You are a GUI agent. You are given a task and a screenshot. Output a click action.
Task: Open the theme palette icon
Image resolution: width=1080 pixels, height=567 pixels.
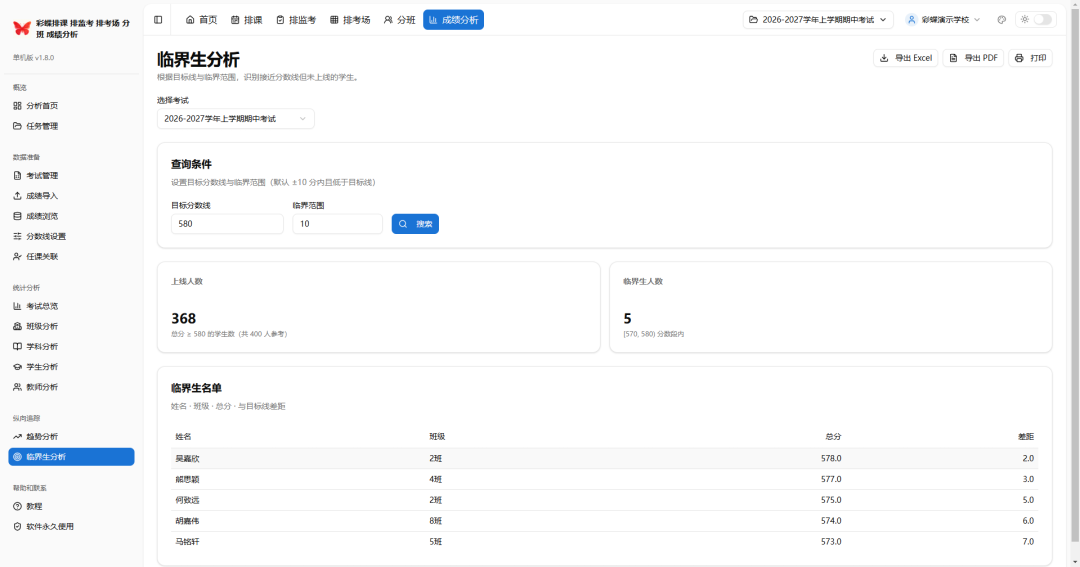(x=1001, y=20)
